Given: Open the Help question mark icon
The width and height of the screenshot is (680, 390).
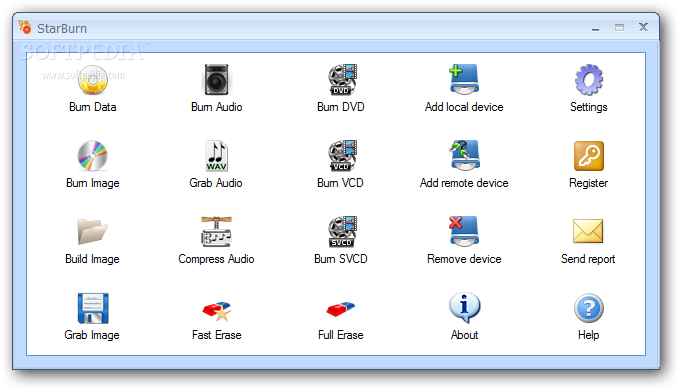Looking at the screenshot, I should pyautogui.click(x=588, y=308).
